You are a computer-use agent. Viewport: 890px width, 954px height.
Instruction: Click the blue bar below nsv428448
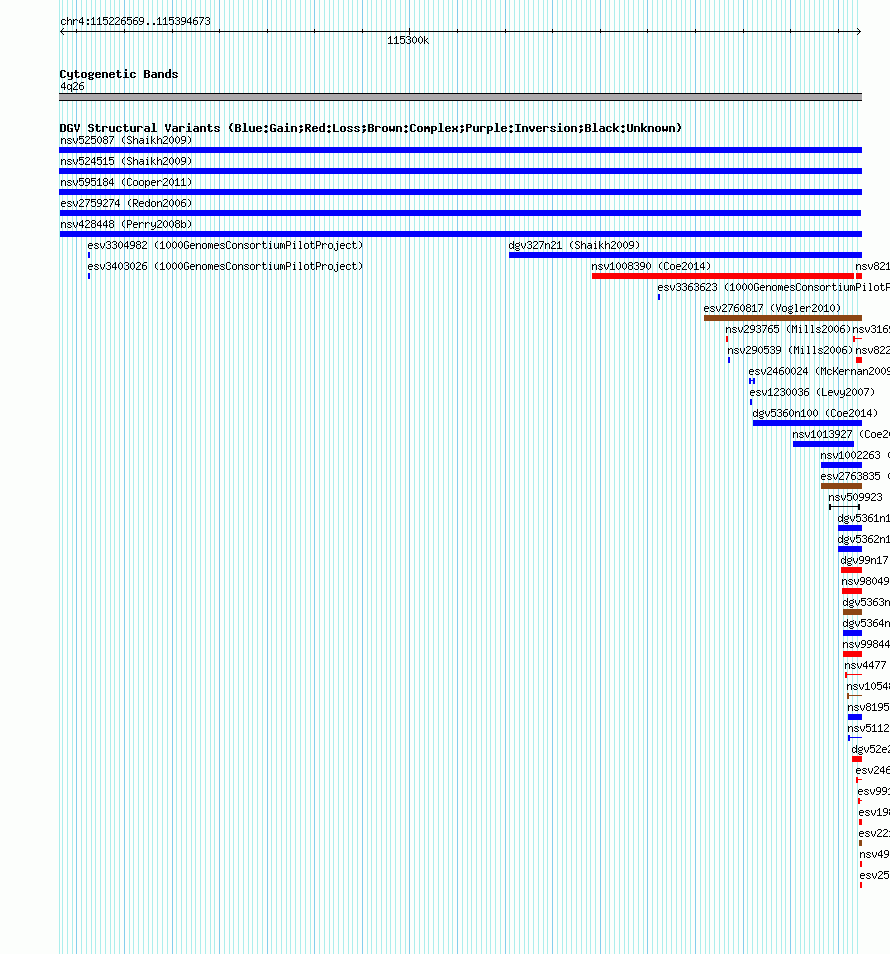click(461, 234)
